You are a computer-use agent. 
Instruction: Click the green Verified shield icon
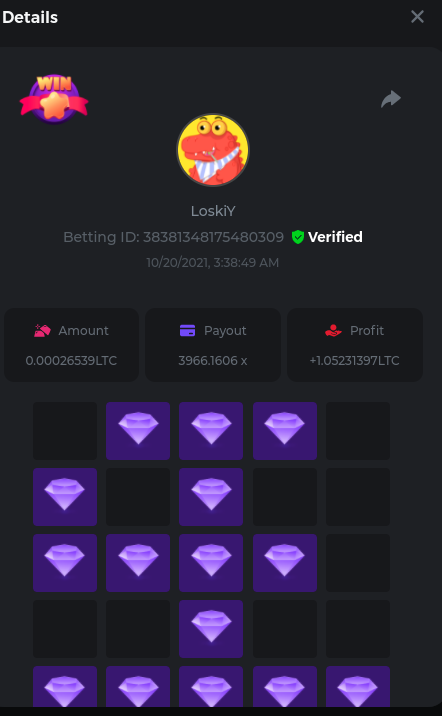click(x=298, y=237)
